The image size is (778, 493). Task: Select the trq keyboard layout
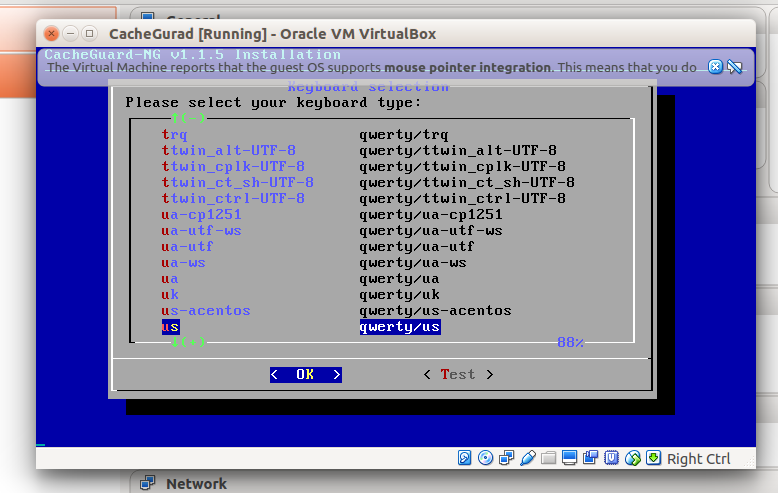click(174, 134)
